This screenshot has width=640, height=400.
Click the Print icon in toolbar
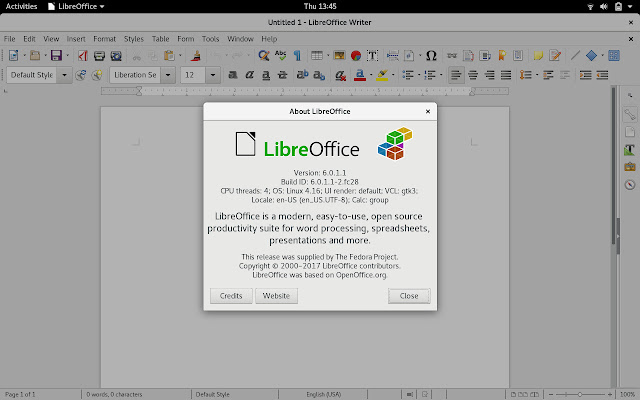tap(99, 56)
